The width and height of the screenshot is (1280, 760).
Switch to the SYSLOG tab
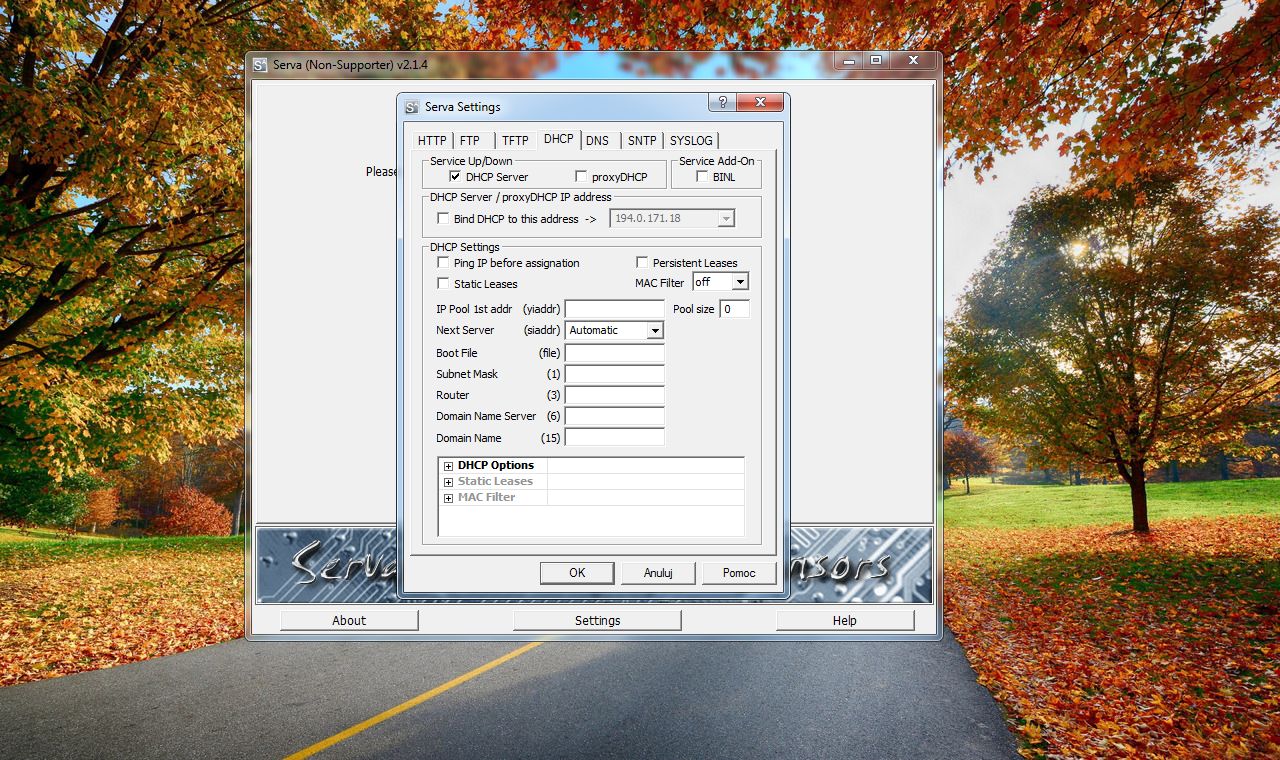[x=691, y=141]
